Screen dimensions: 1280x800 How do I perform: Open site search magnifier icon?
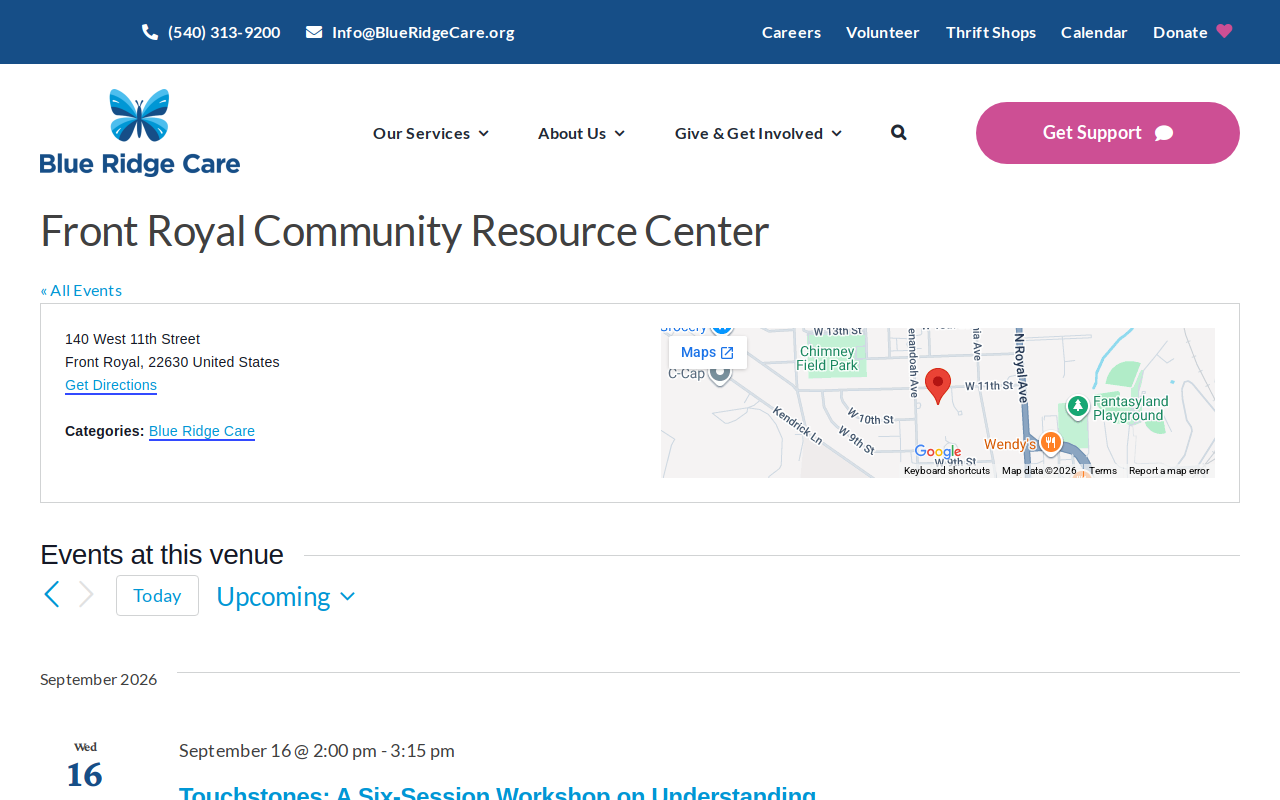899,132
